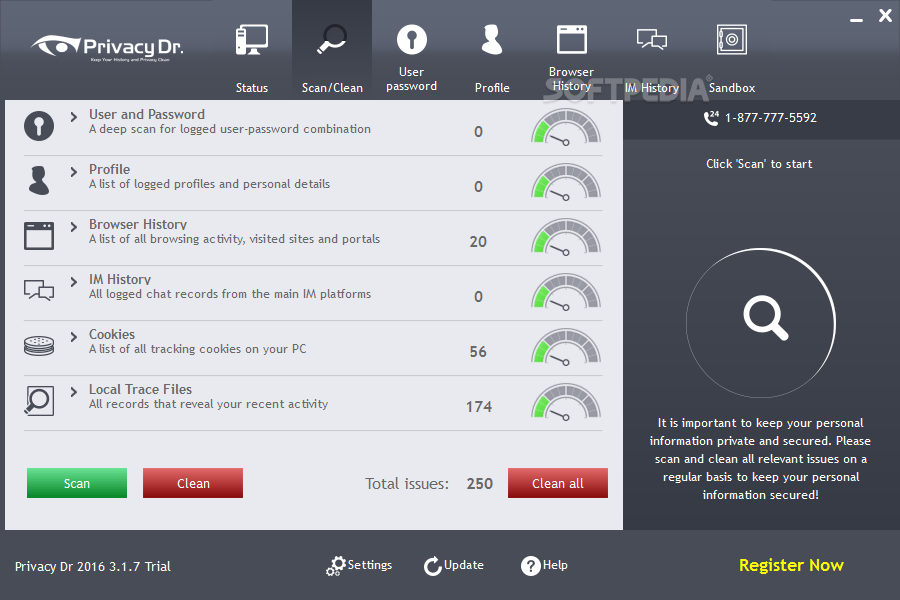Screen dimensions: 900x600
Task: Click the Clean all button
Action: coord(558,483)
